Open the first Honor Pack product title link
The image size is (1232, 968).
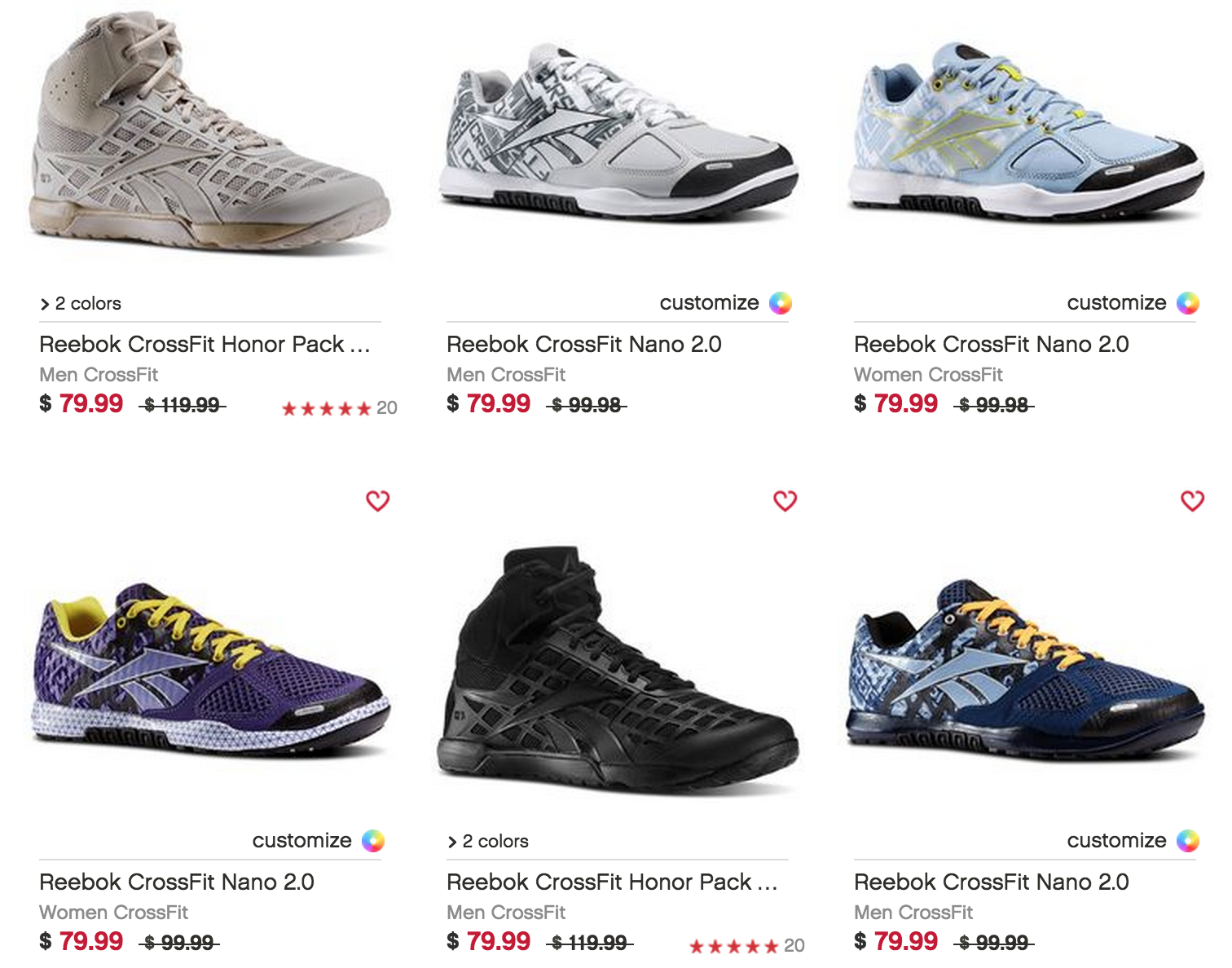pos(205,345)
